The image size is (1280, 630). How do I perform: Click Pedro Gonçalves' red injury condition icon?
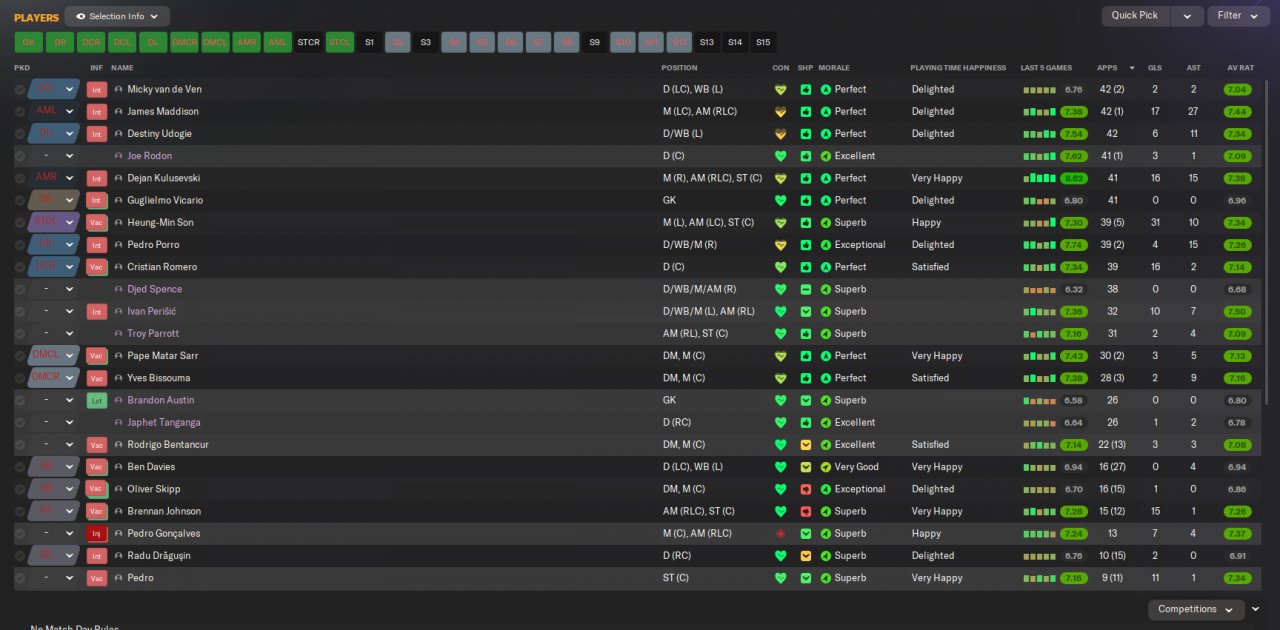[x=781, y=534]
